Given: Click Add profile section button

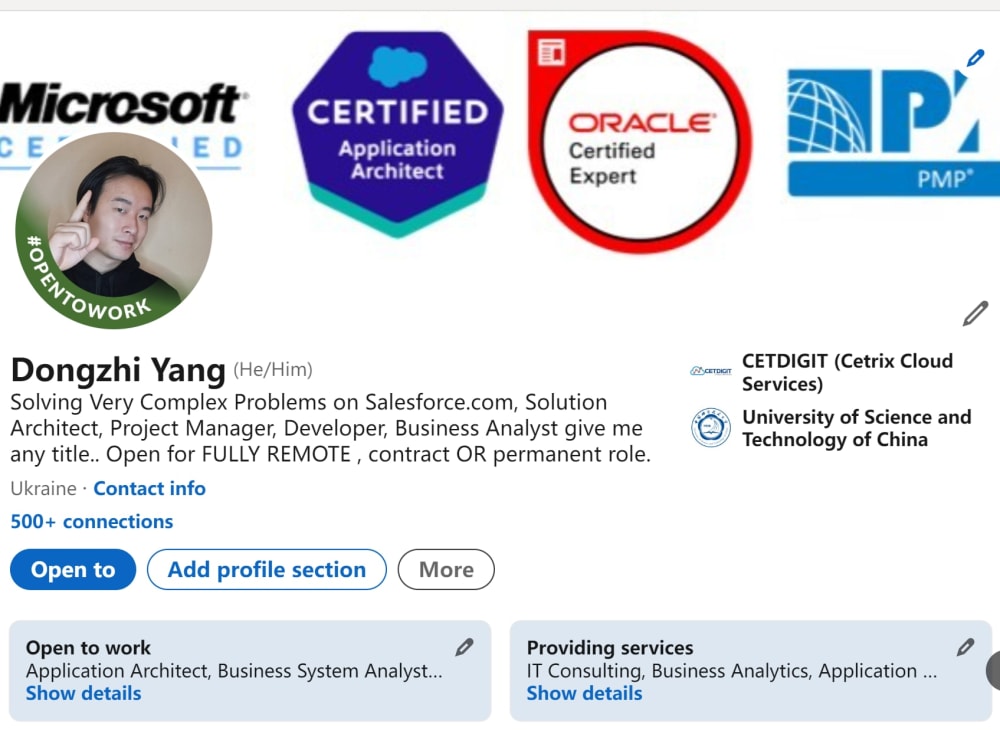Looking at the screenshot, I should (267, 570).
